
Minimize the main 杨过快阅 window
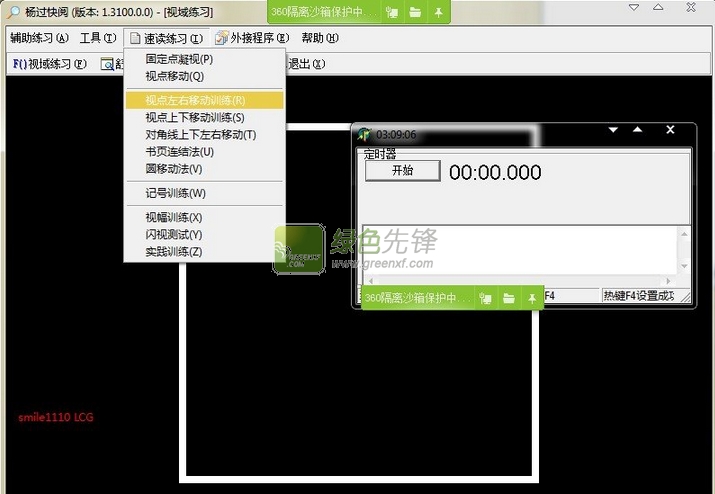point(634,7)
